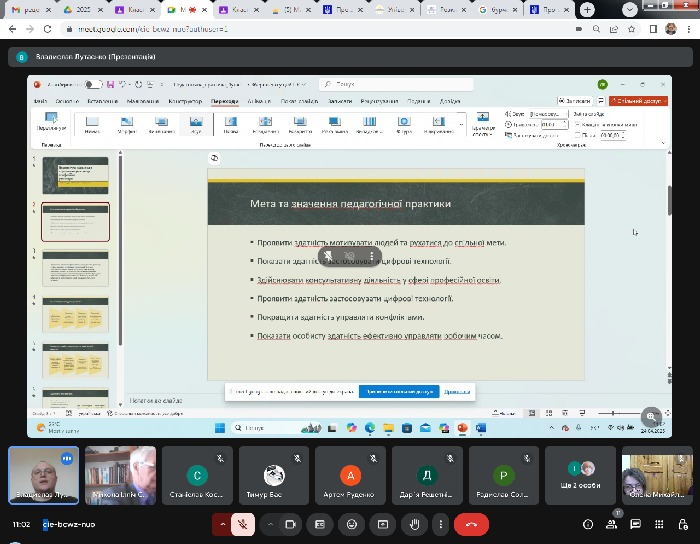
Task: Expand video settings arrow beside camera
Action: pos(269,524)
